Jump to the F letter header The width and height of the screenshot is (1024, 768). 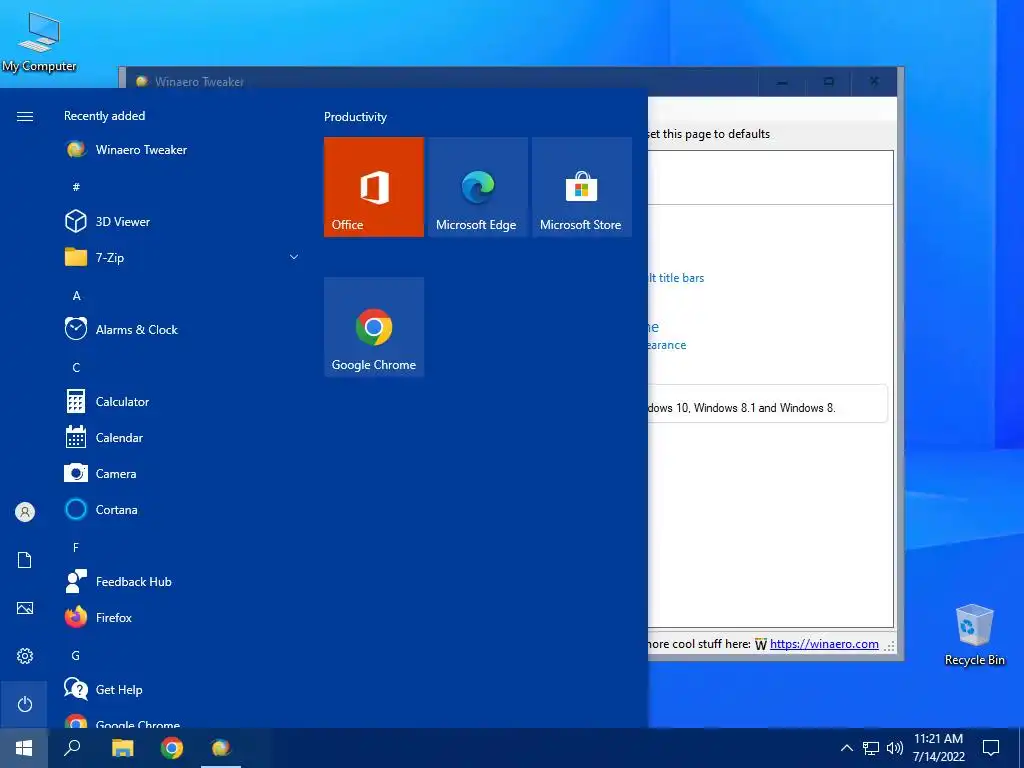(x=76, y=547)
